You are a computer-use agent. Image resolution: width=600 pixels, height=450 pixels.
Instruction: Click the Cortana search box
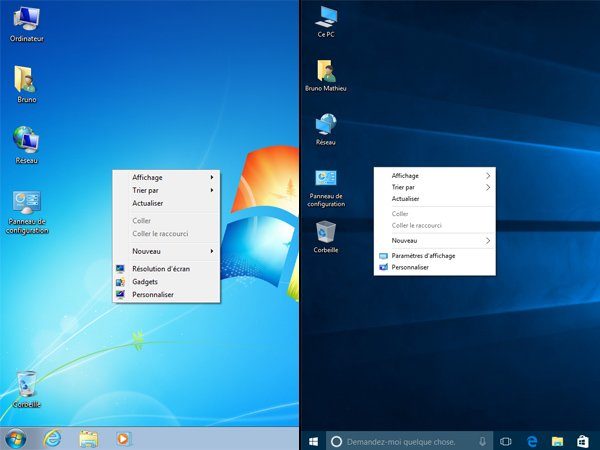pyautogui.click(x=409, y=442)
